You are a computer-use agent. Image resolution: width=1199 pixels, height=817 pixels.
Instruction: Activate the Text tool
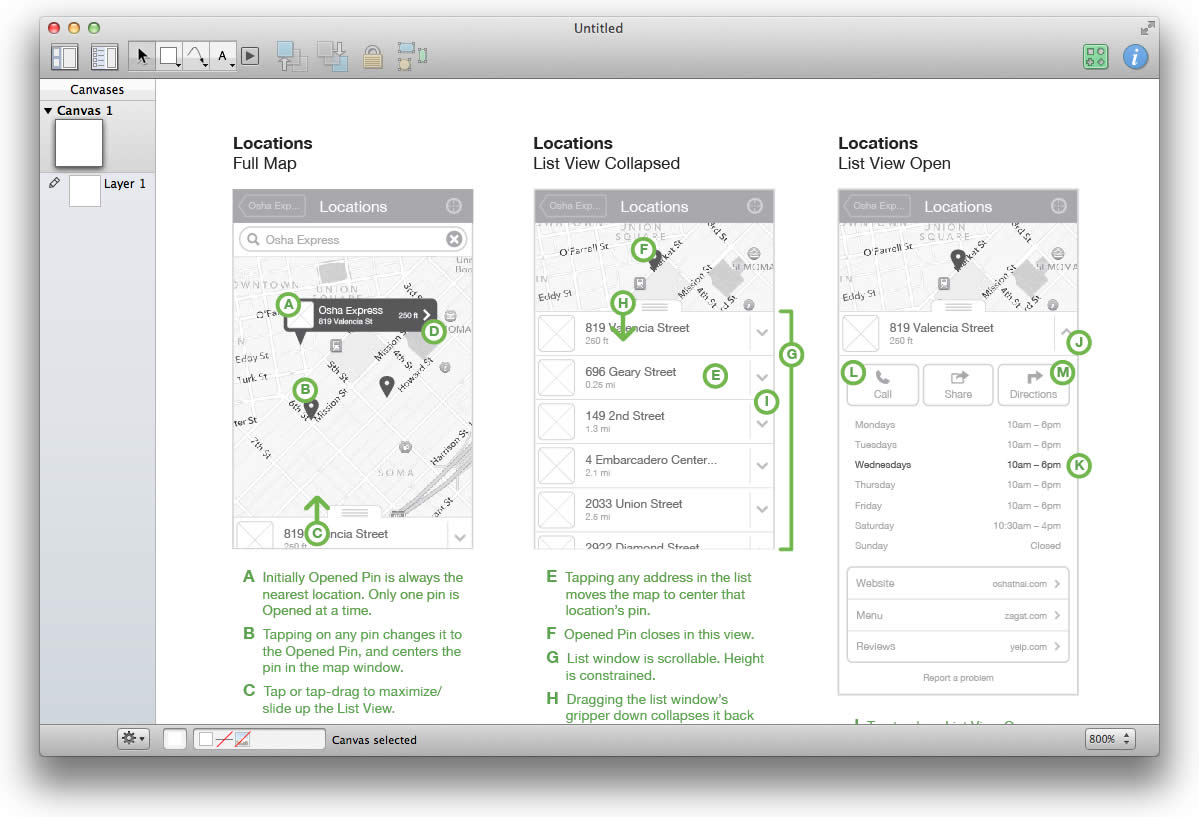coord(223,56)
